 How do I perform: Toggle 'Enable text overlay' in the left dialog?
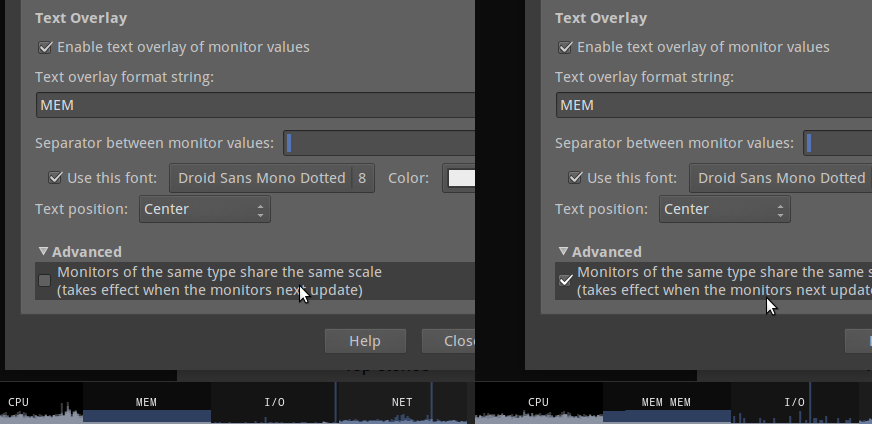click(45, 47)
